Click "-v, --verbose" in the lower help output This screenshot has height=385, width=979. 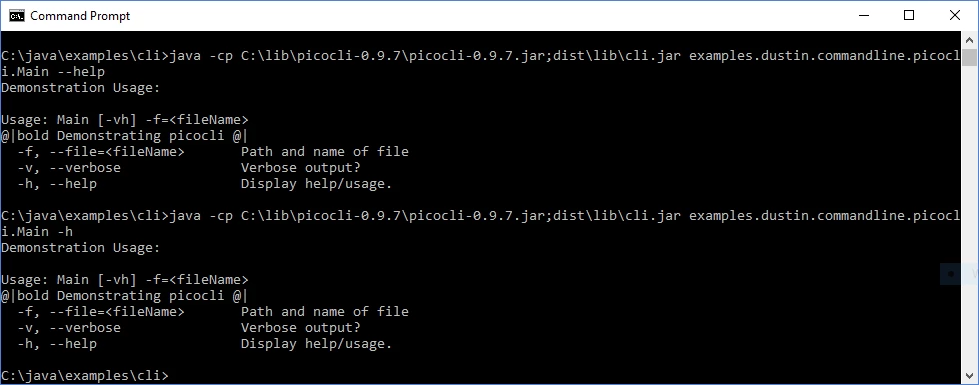click(69, 327)
